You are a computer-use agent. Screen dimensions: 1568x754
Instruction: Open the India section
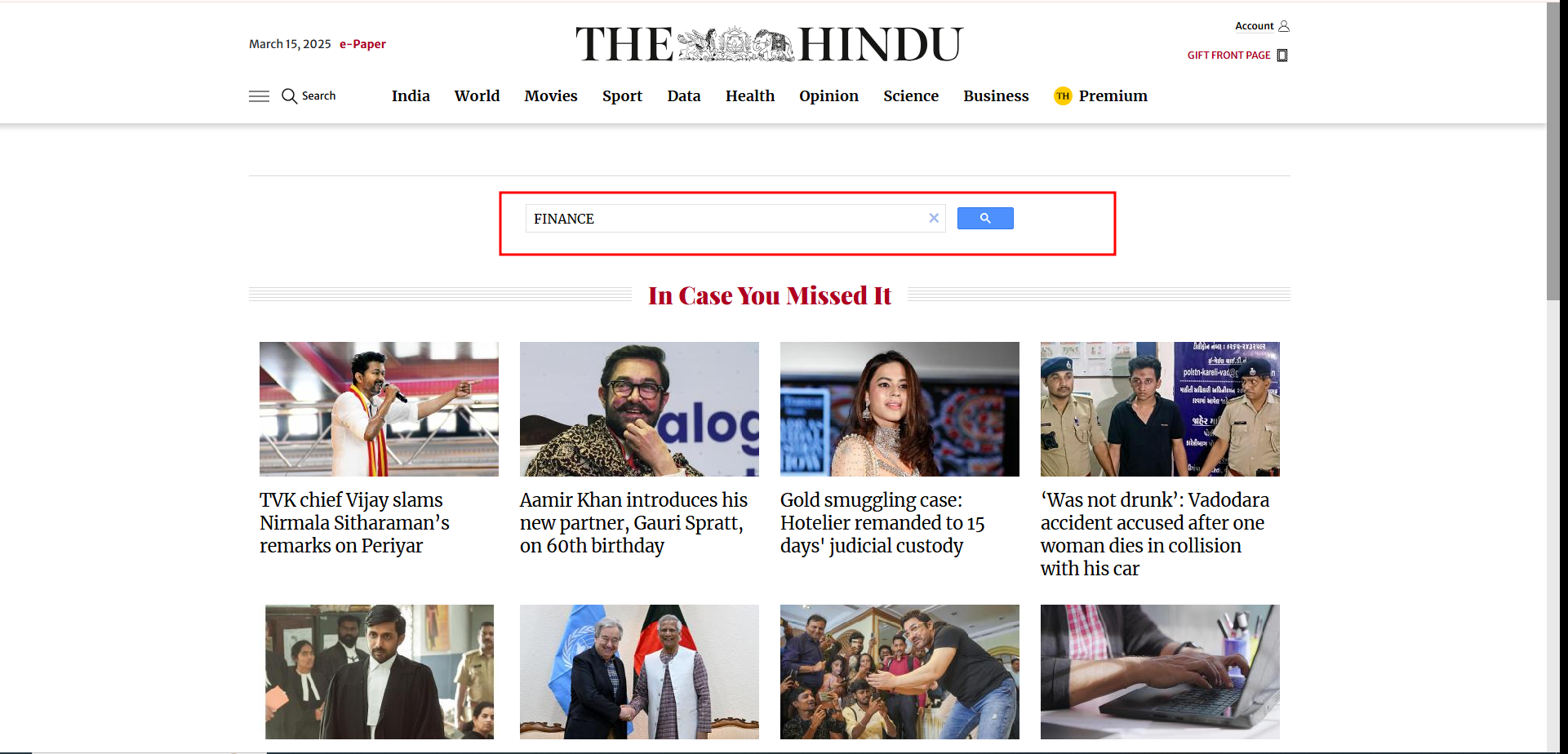tap(411, 96)
